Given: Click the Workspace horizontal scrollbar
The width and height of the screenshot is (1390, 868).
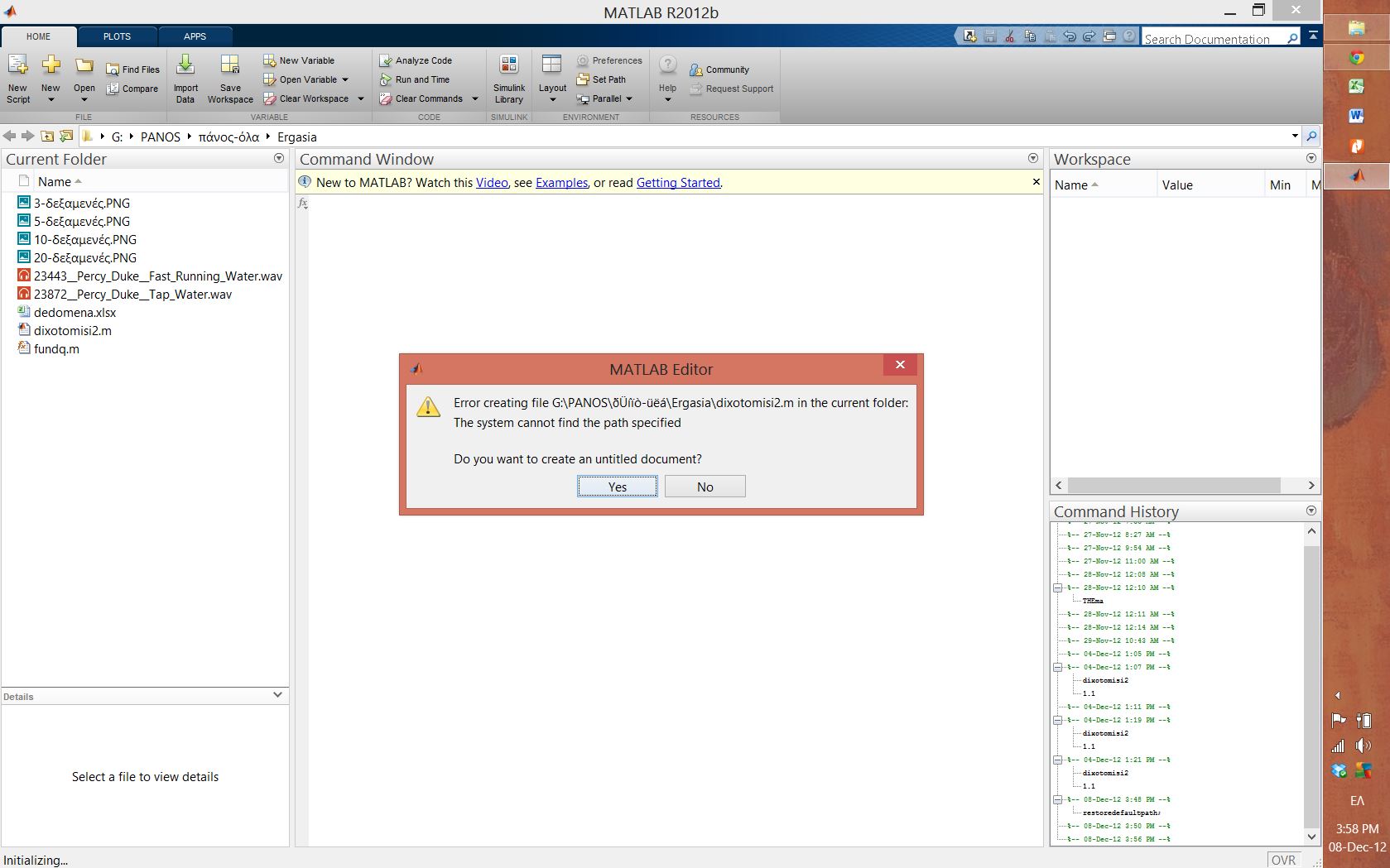Looking at the screenshot, I should pos(1174,486).
